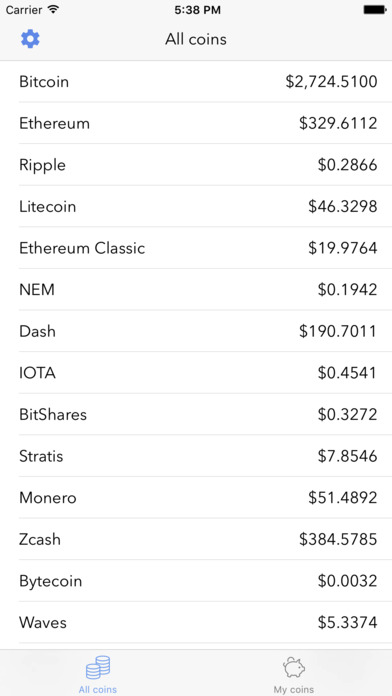Select the All coins tab label
Screen dimensions: 392x696
click(x=98, y=689)
